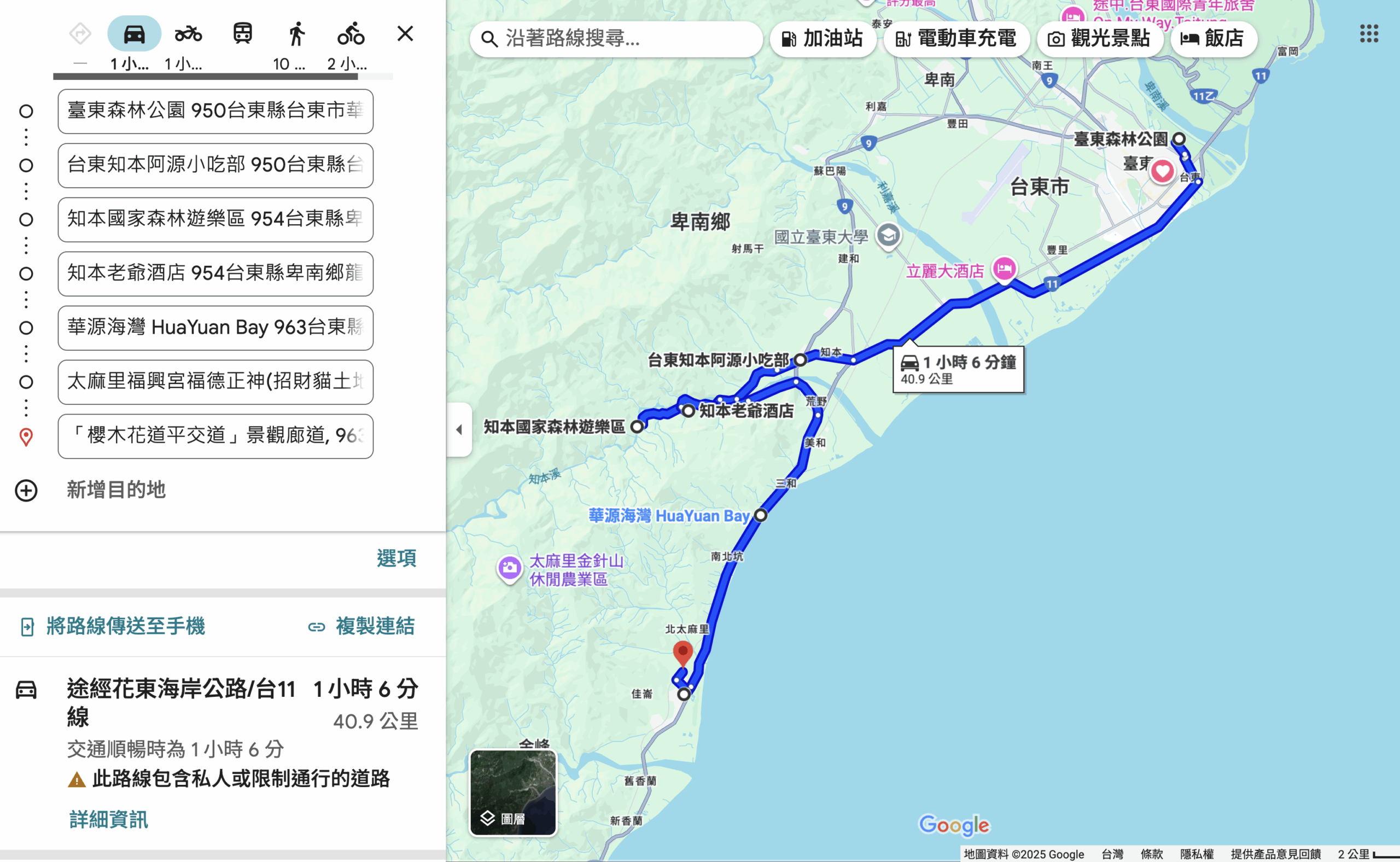Edit the 知本國家森林遊樂區 stop field

[215, 219]
